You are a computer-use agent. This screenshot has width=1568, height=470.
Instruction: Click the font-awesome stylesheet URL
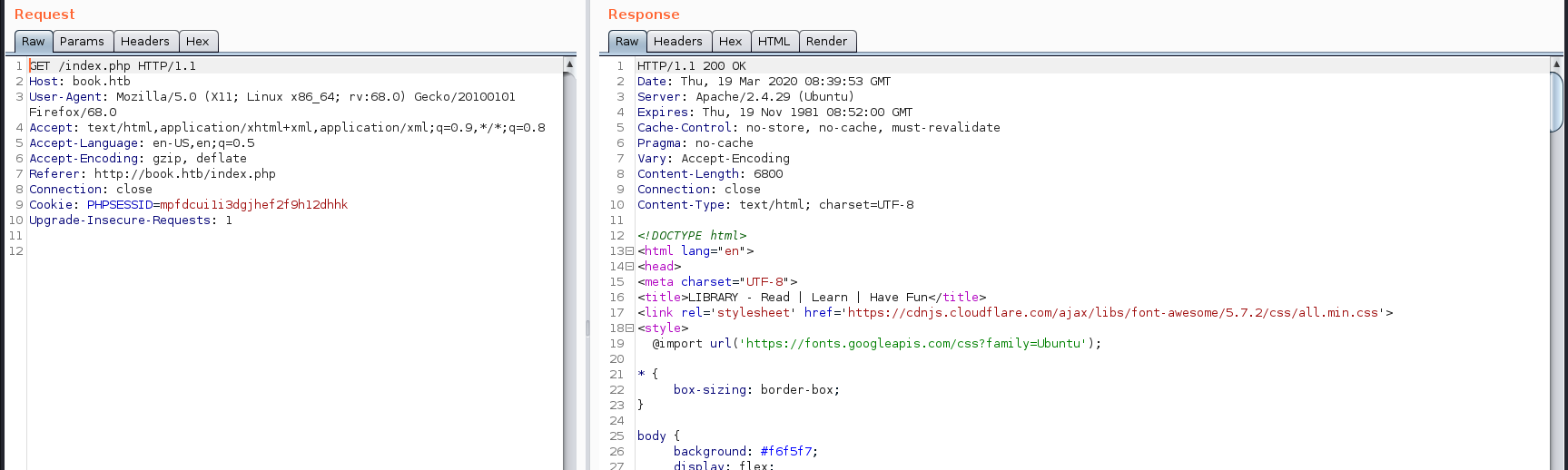point(1113,313)
